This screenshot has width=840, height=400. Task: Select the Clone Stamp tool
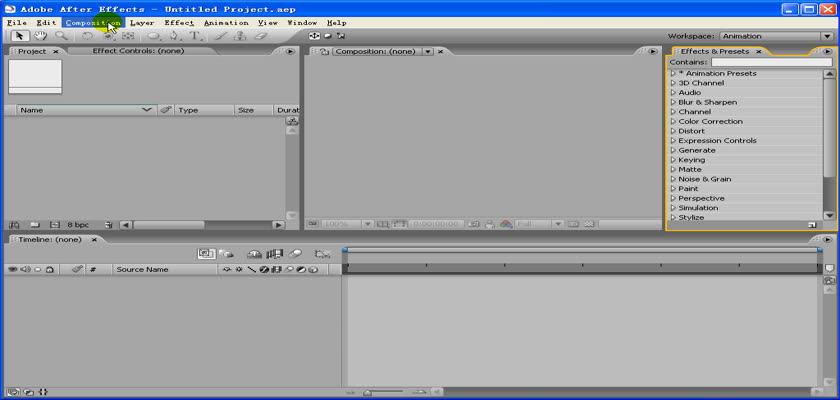click(x=241, y=36)
